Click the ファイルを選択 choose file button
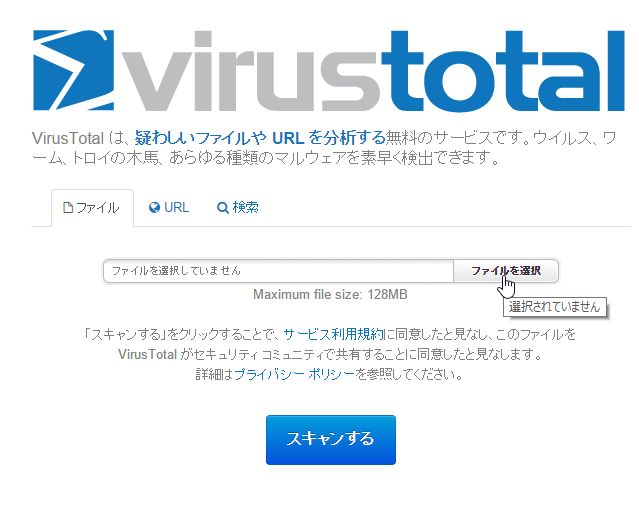Screen dimensions: 639x508 point(506,270)
